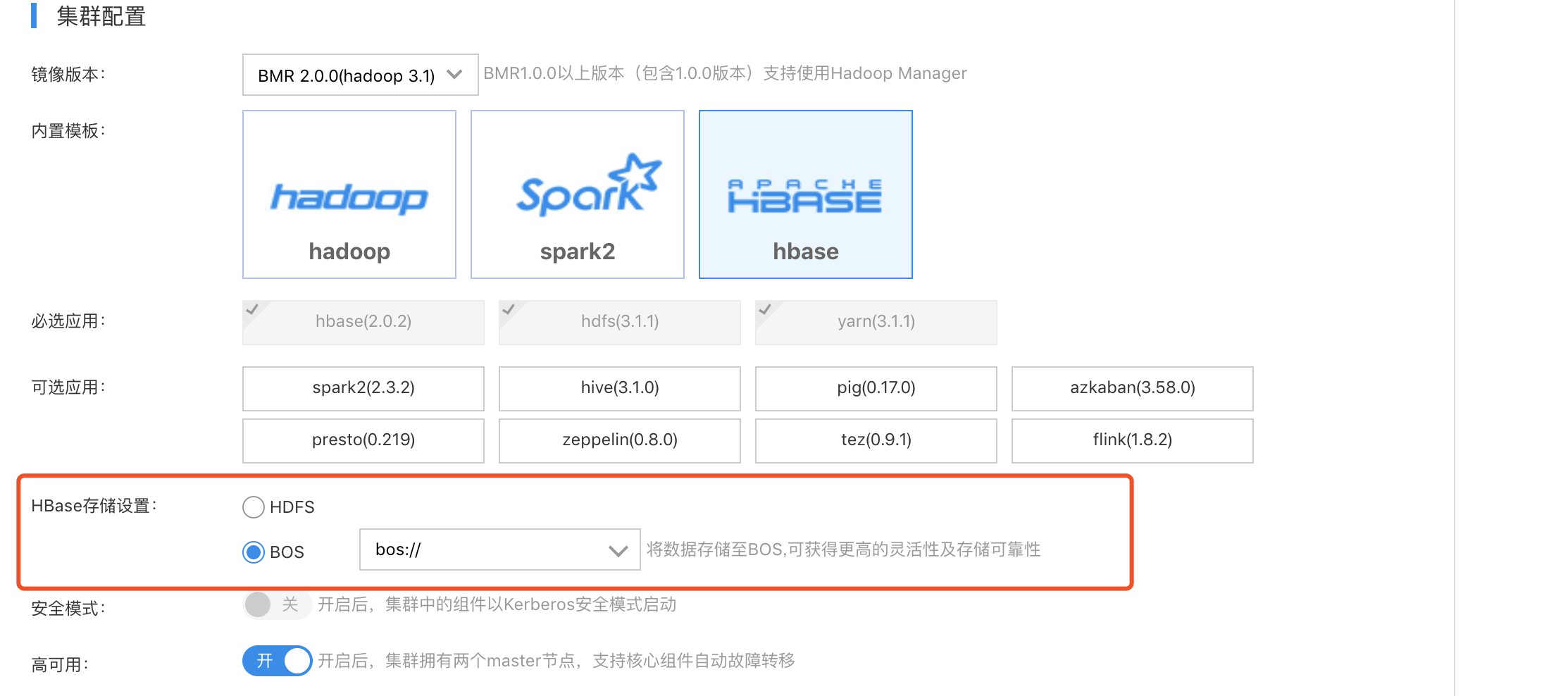Click the BOS storage reliability hint text

(844, 549)
